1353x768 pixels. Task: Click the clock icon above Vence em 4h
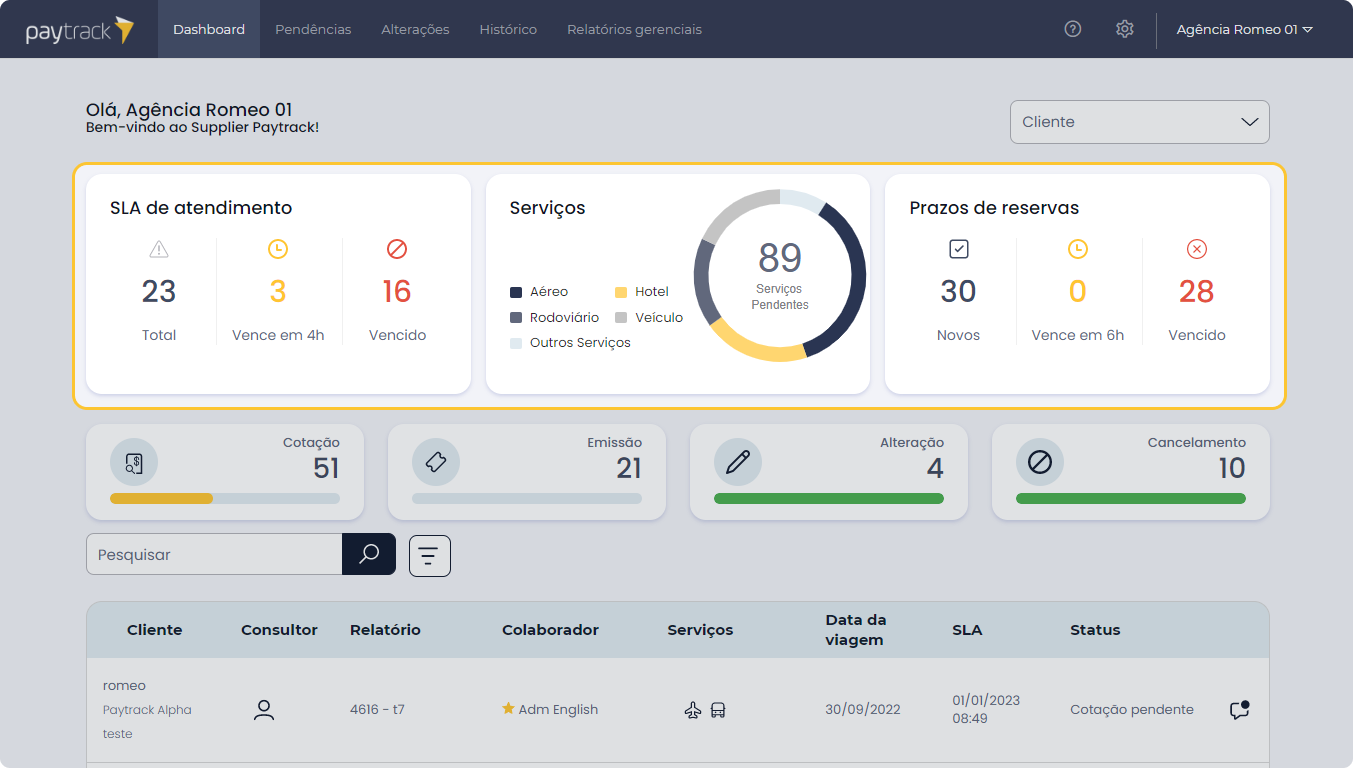point(278,249)
